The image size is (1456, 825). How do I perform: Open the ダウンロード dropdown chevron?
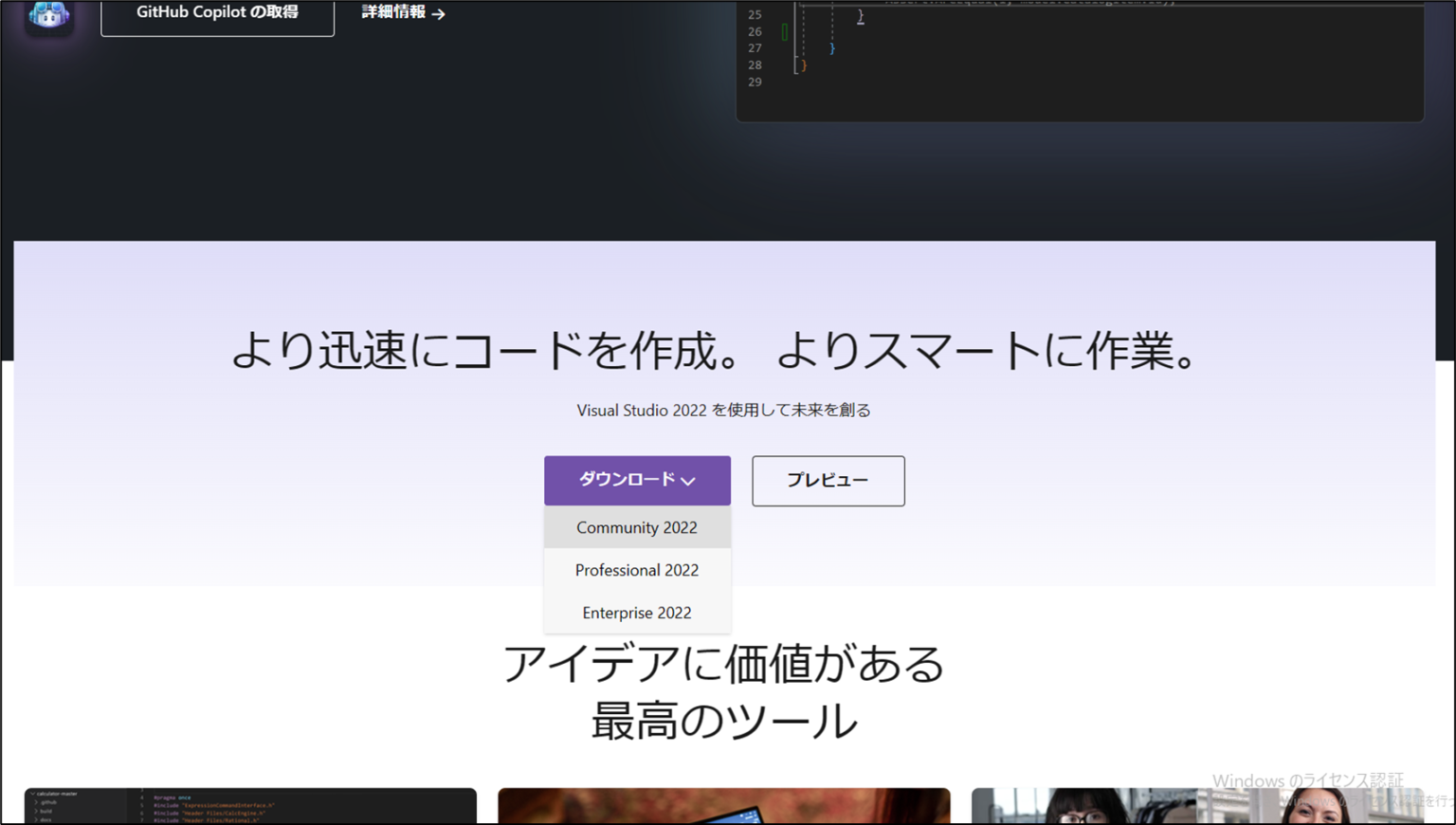coord(689,481)
